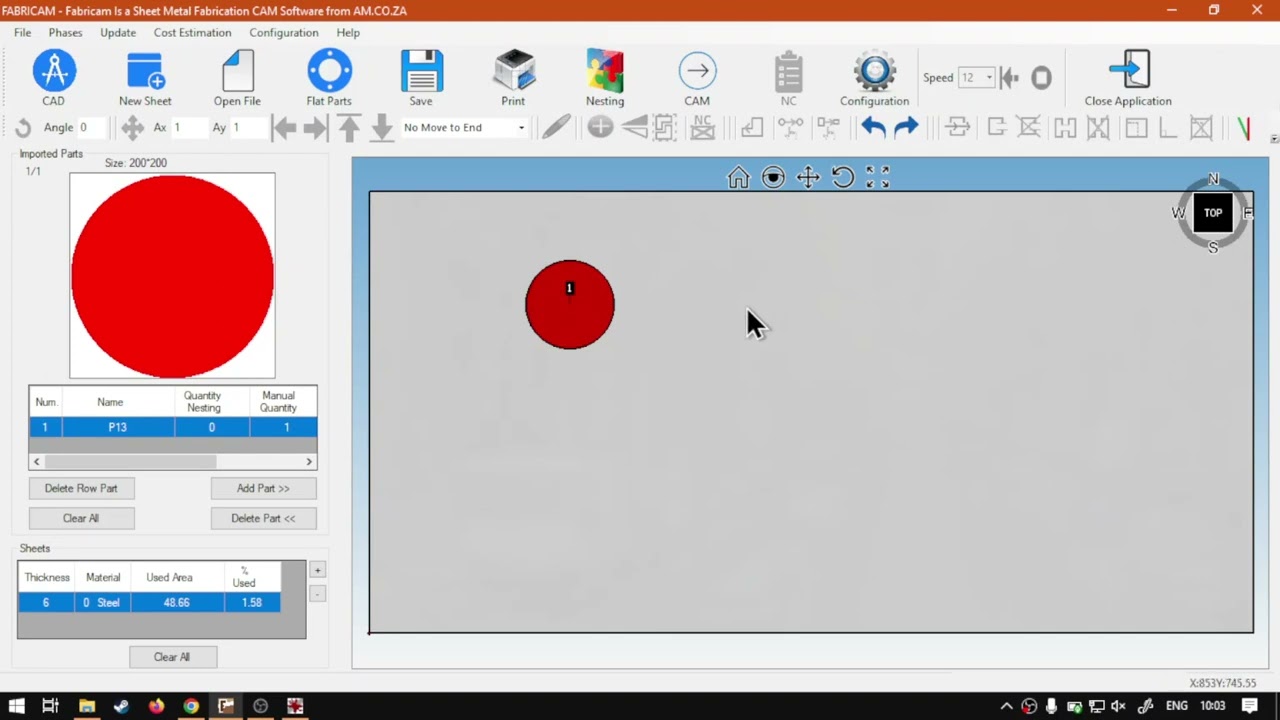Image resolution: width=1280 pixels, height=720 pixels.
Task: Open the 'No Move to End' dropdown
Action: (464, 127)
